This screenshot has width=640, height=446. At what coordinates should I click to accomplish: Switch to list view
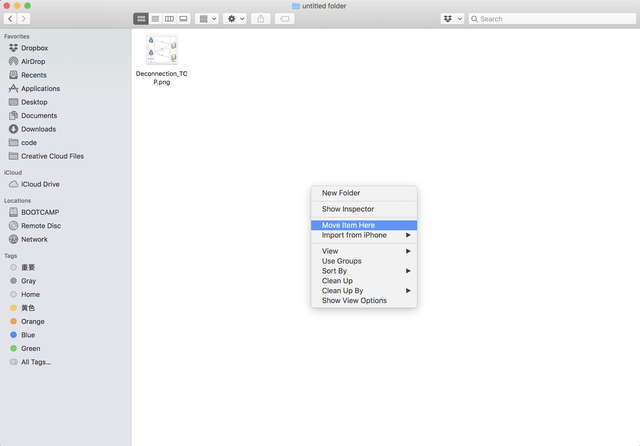coord(155,19)
